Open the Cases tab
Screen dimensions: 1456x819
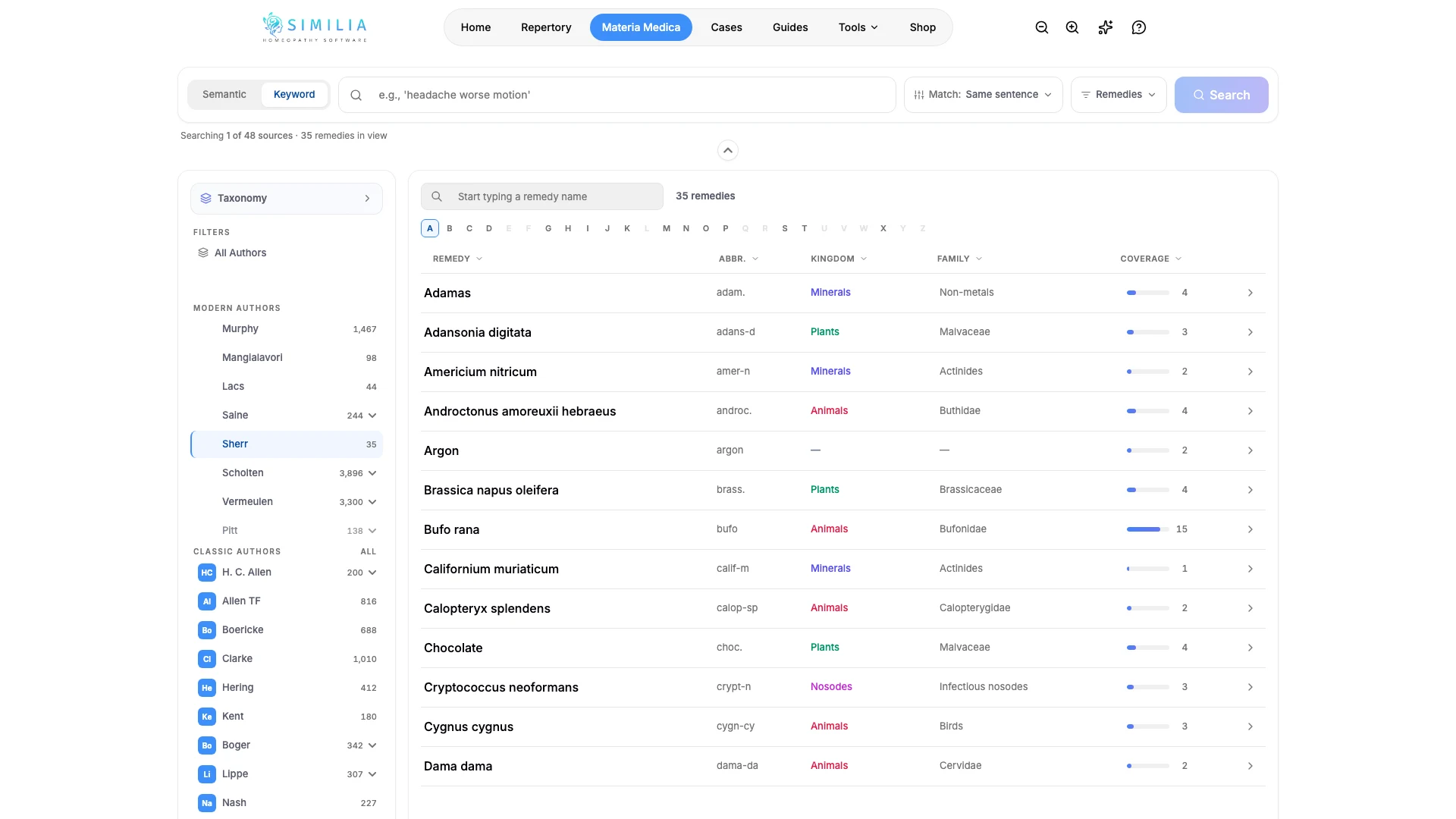click(x=726, y=27)
